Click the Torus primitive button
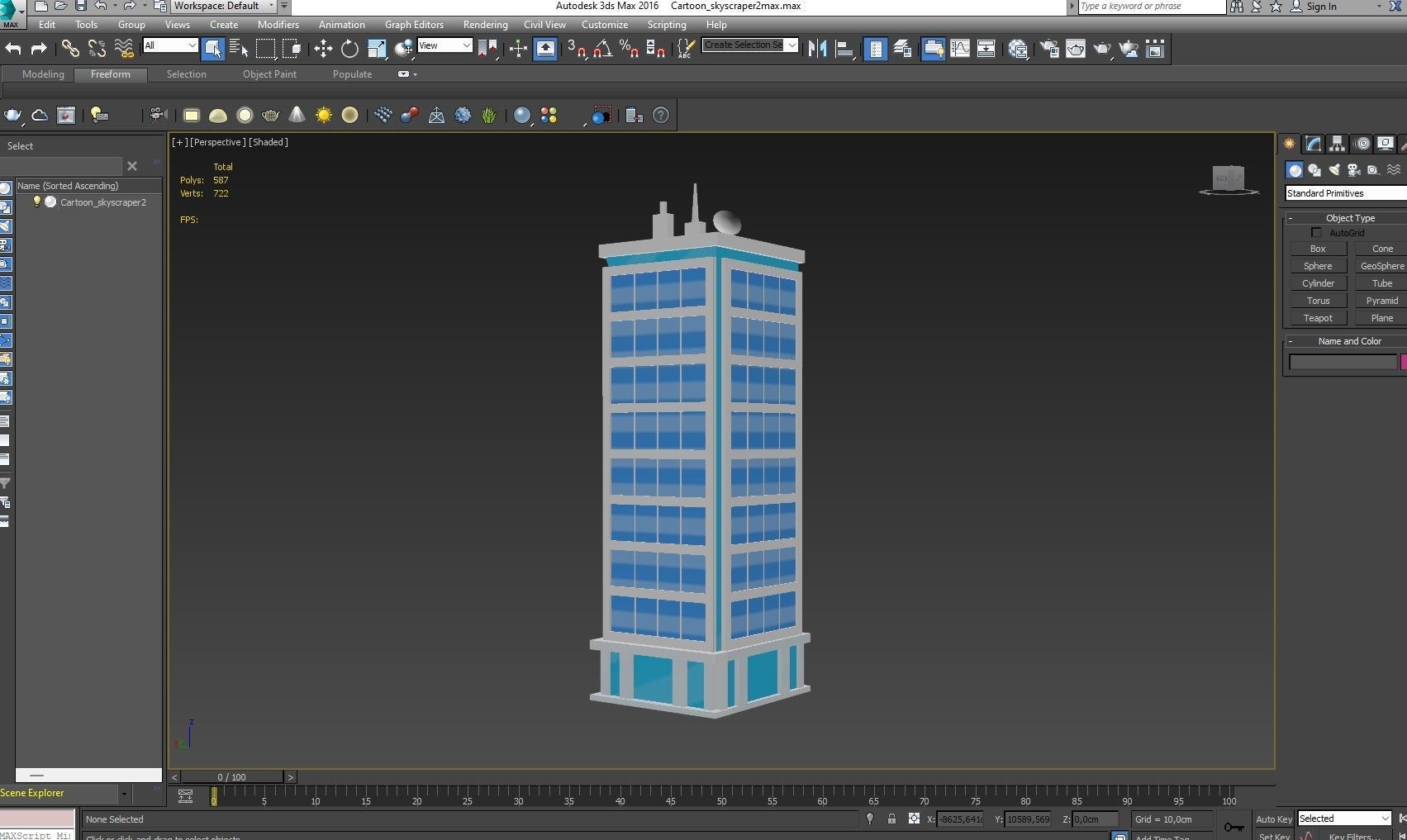This screenshot has width=1407, height=840. pyautogui.click(x=1318, y=301)
